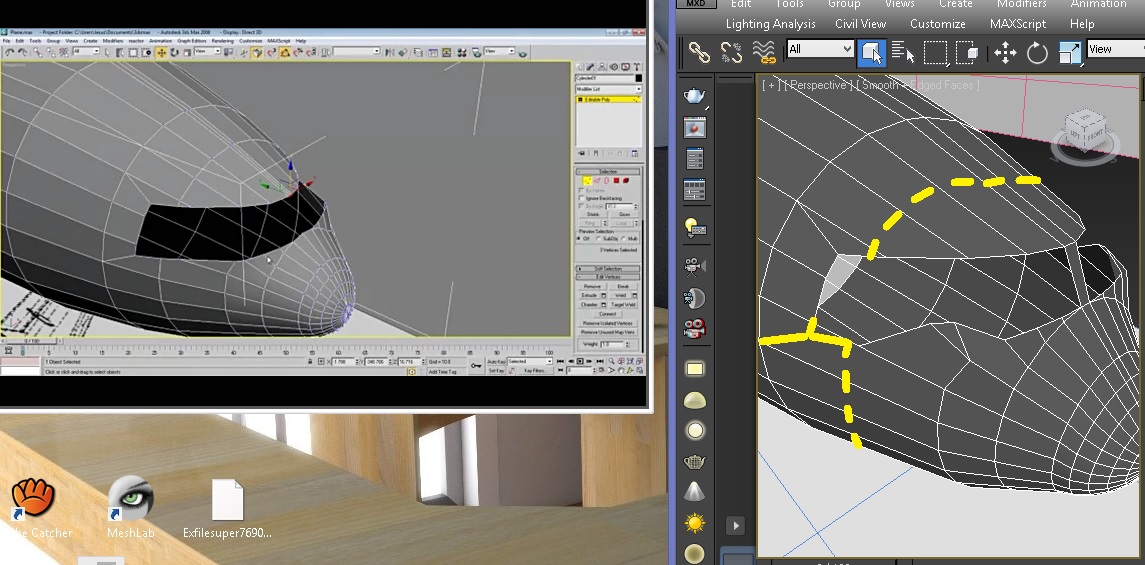The height and width of the screenshot is (565, 1145).
Task: Select Element sub-object level icon
Action: 626,180
